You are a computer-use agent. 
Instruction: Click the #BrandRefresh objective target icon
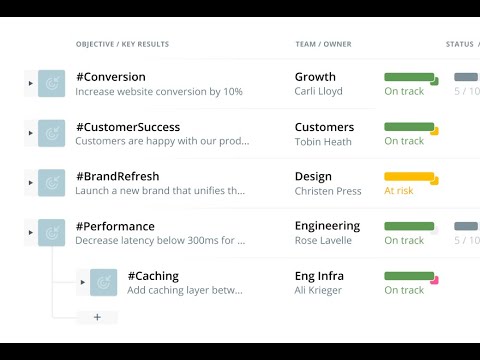(x=51, y=183)
